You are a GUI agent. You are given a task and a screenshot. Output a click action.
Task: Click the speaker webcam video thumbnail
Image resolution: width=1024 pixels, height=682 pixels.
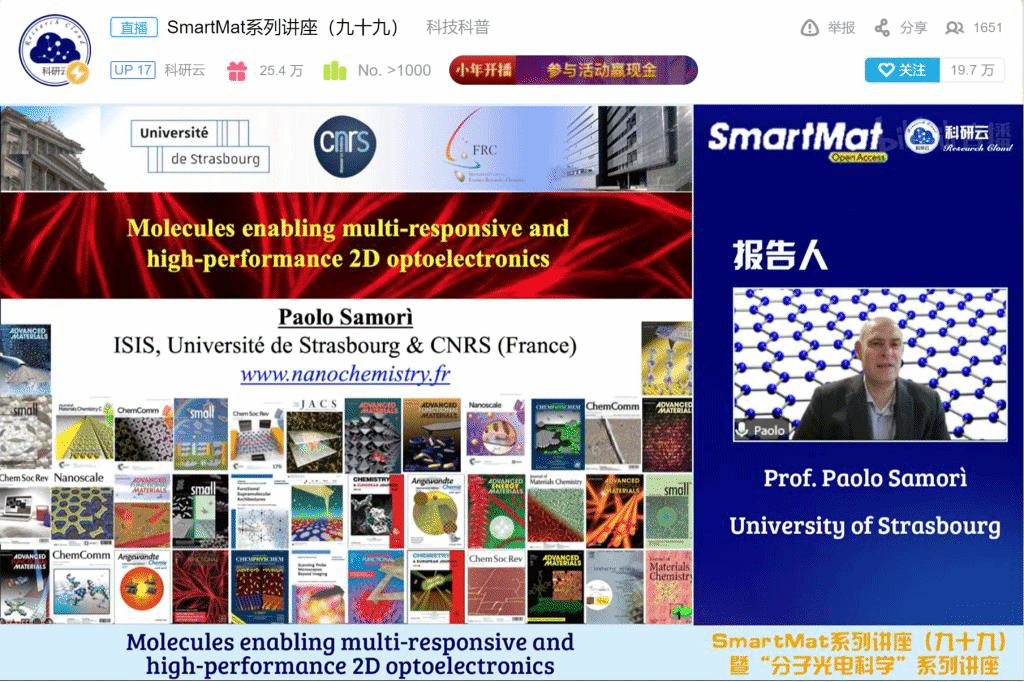point(869,365)
